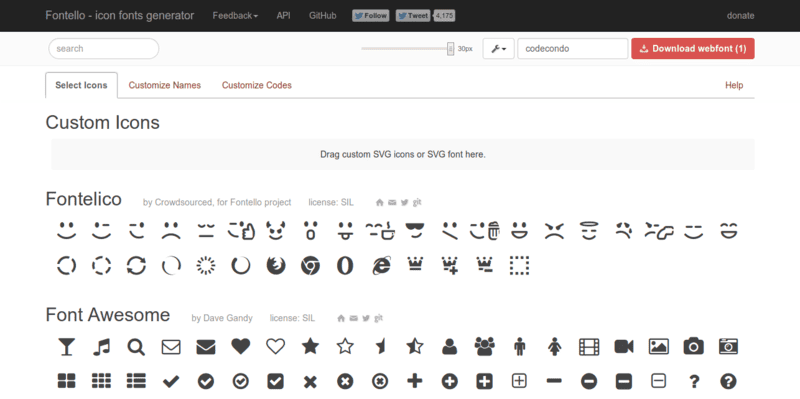Select the video camera icon
800x399 pixels.
pyautogui.click(x=623, y=347)
